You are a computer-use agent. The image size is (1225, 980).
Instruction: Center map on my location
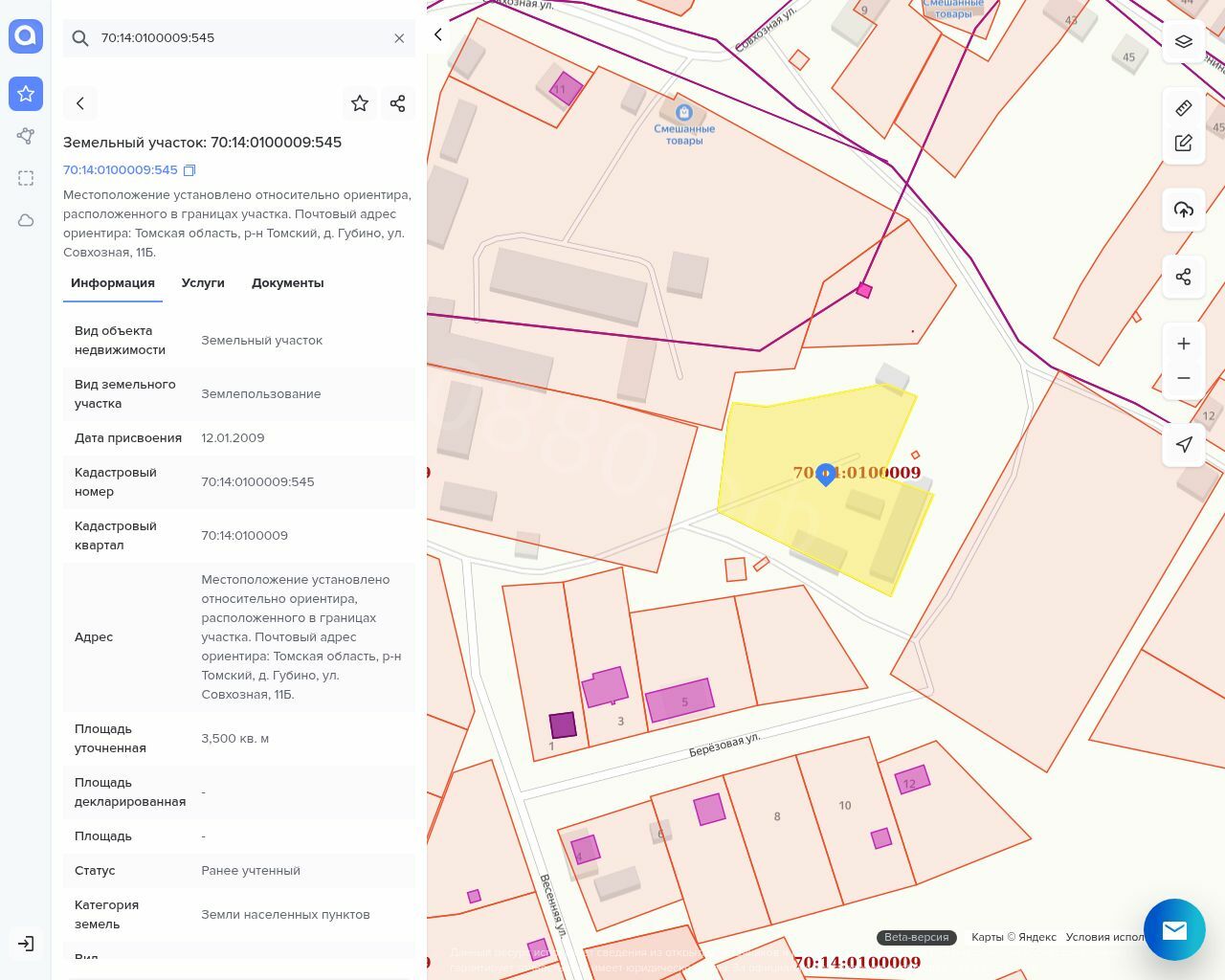[1184, 445]
